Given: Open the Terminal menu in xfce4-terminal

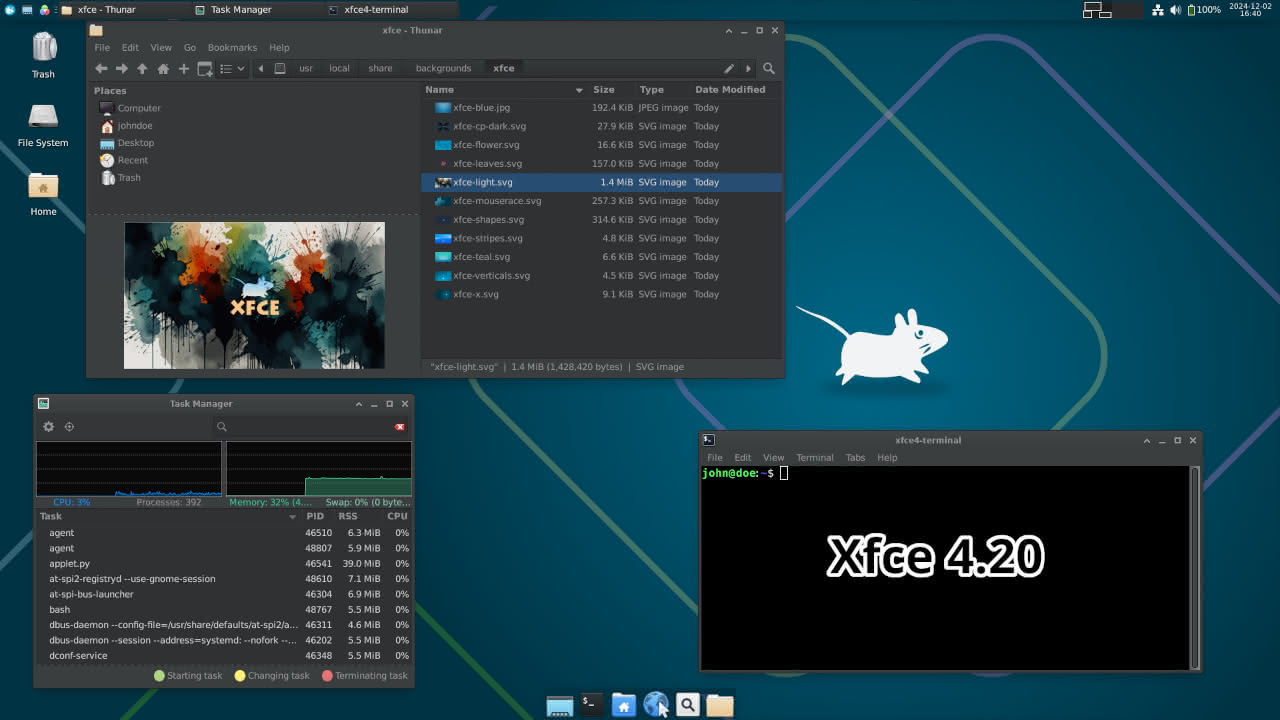Looking at the screenshot, I should tap(814, 457).
